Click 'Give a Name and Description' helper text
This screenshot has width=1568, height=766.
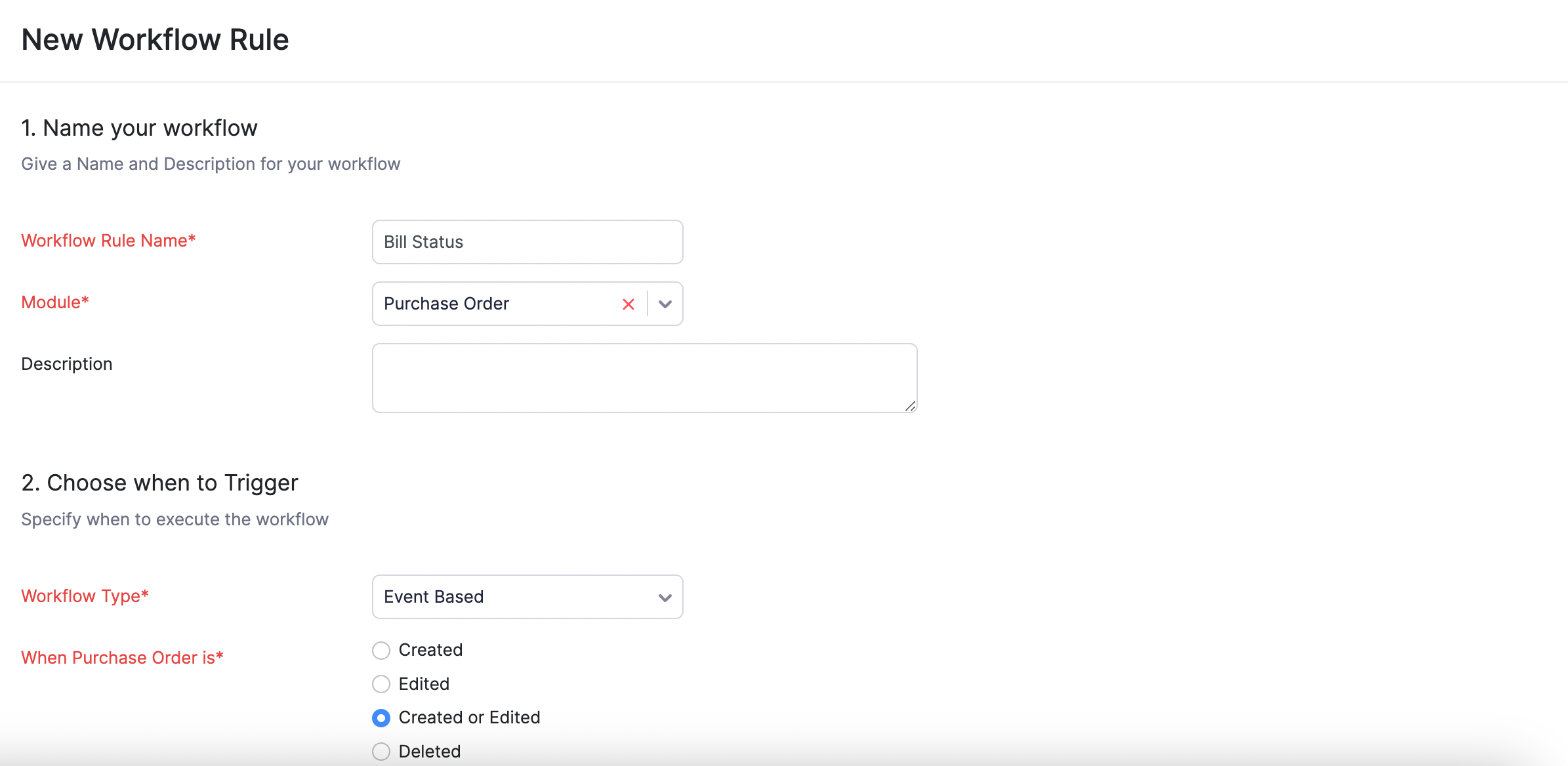pyautogui.click(x=211, y=164)
